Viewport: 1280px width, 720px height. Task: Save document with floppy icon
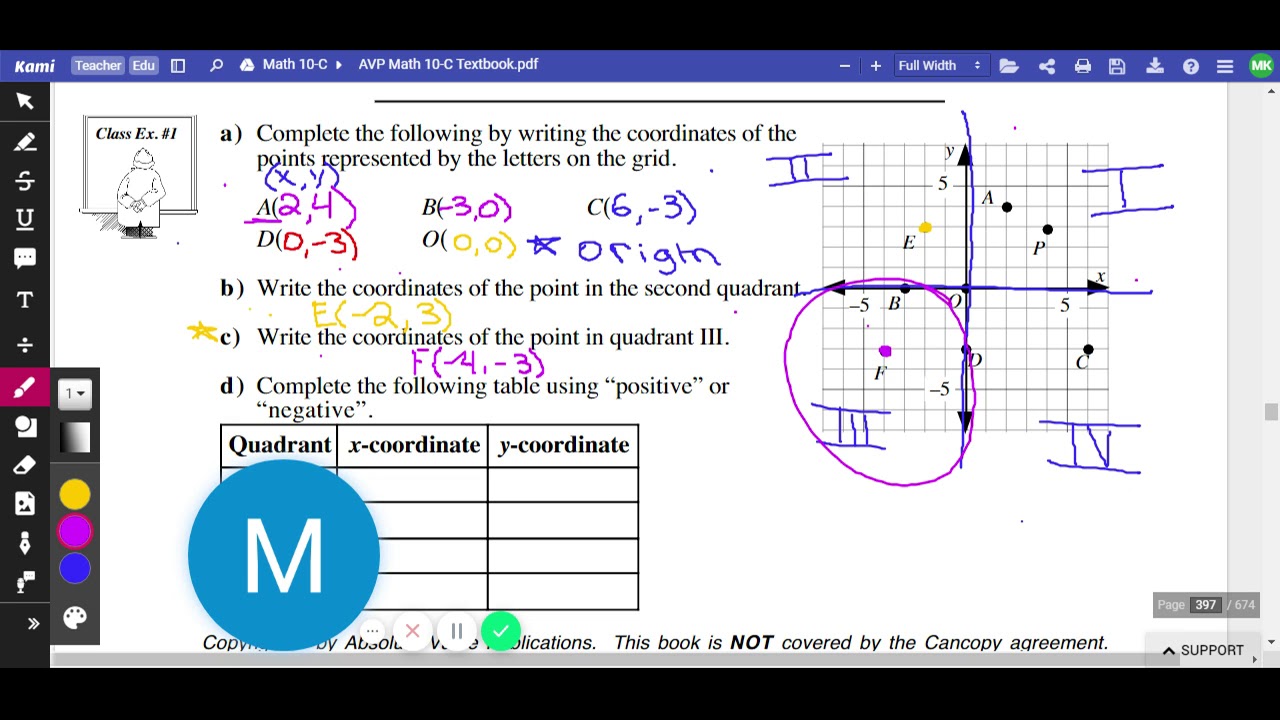pyautogui.click(x=1118, y=66)
